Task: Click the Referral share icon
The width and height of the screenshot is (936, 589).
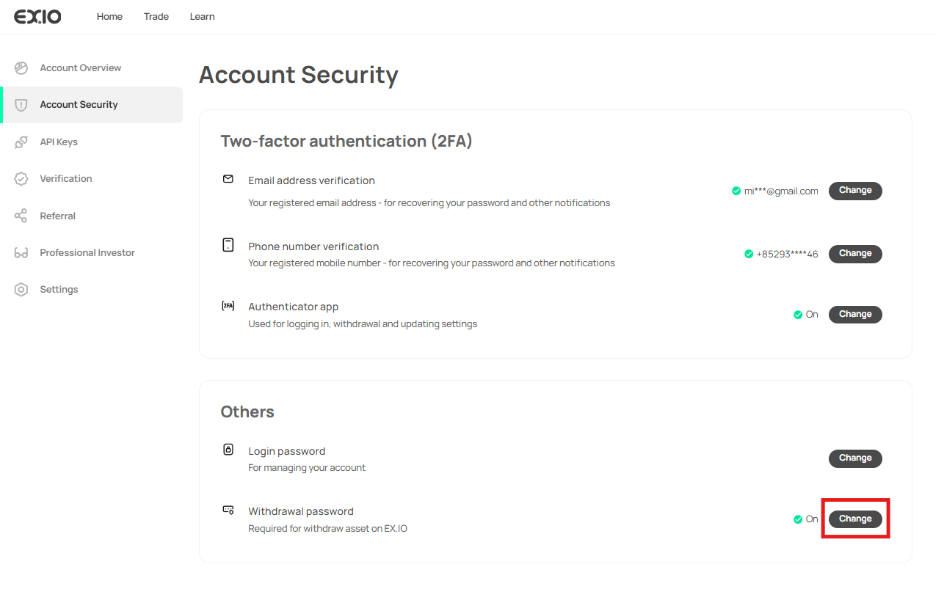Action: tap(21, 216)
